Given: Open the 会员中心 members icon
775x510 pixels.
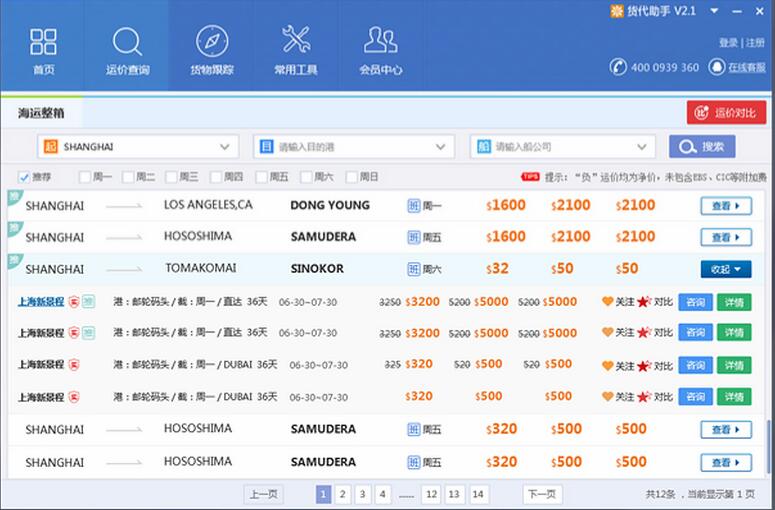Looking at the screenshot, I should tap(380, 40).
